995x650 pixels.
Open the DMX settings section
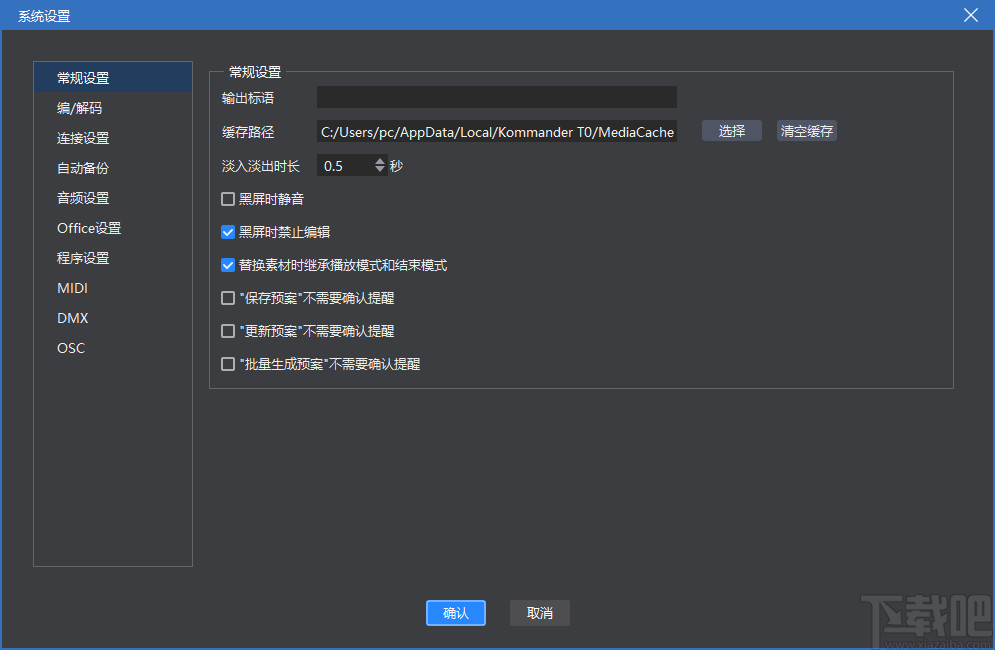point(72,317)
